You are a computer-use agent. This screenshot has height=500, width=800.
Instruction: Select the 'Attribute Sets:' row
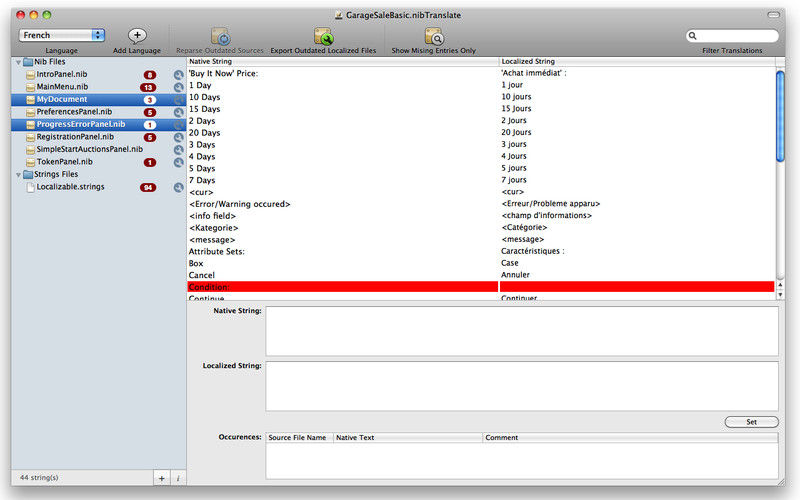(481, 252)
